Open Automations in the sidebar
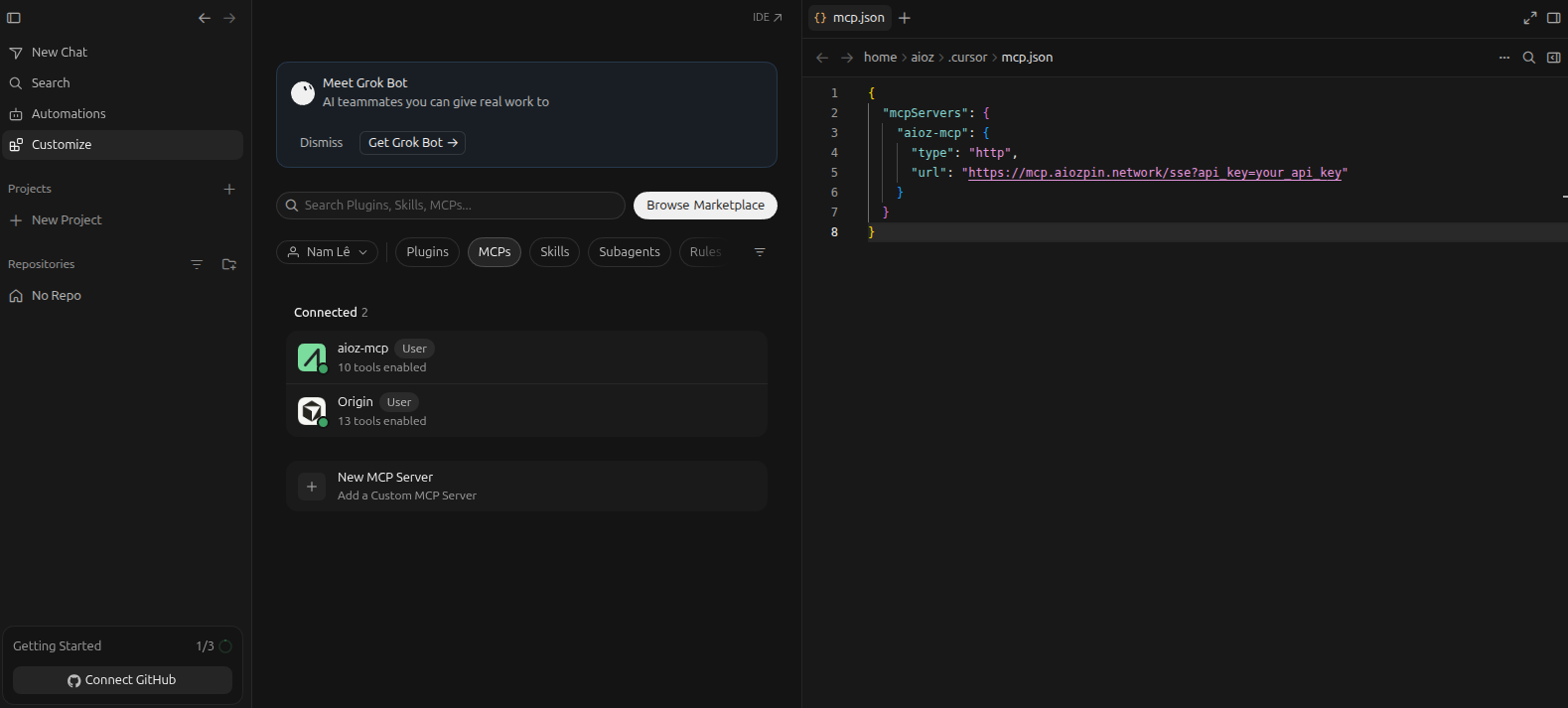The image size is (1568, 708). coord(123,114)
